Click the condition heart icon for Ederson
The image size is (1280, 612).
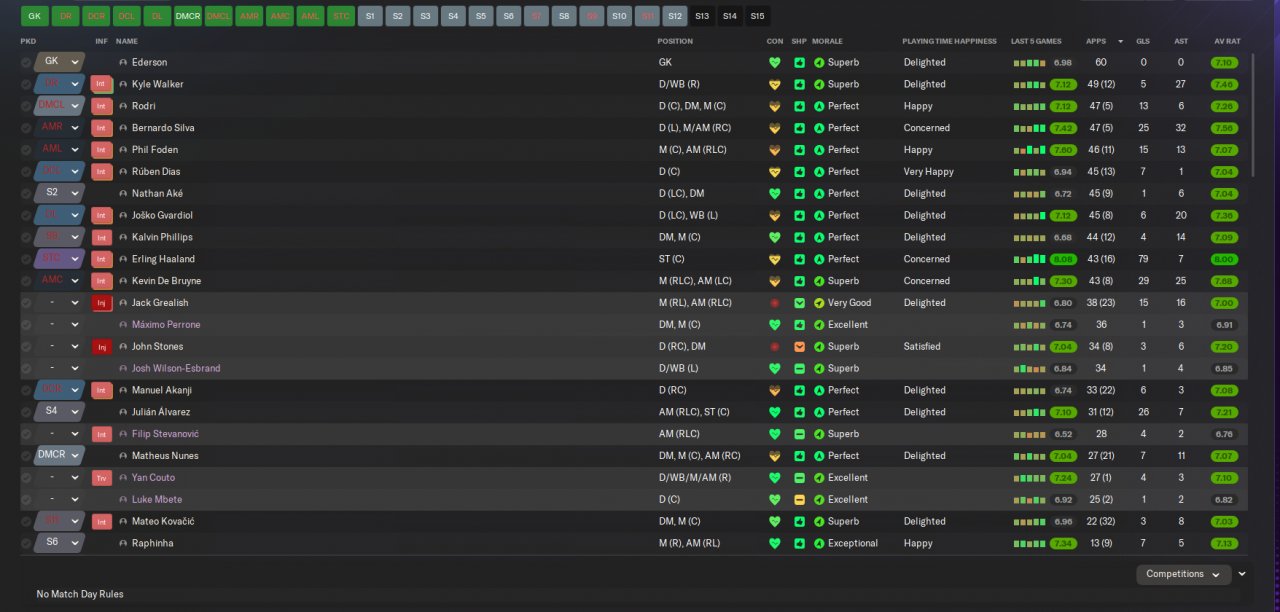tap(774, 62)
